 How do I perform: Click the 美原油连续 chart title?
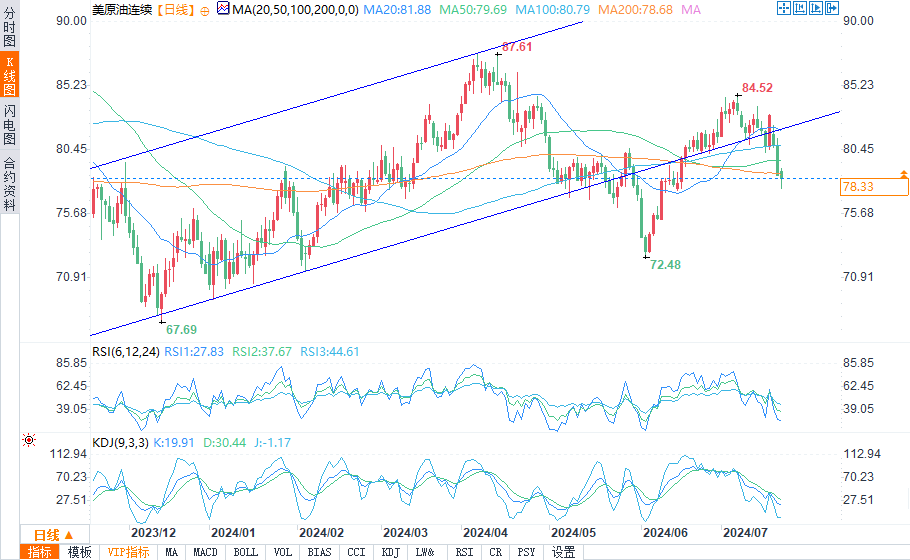pos(122,9)
